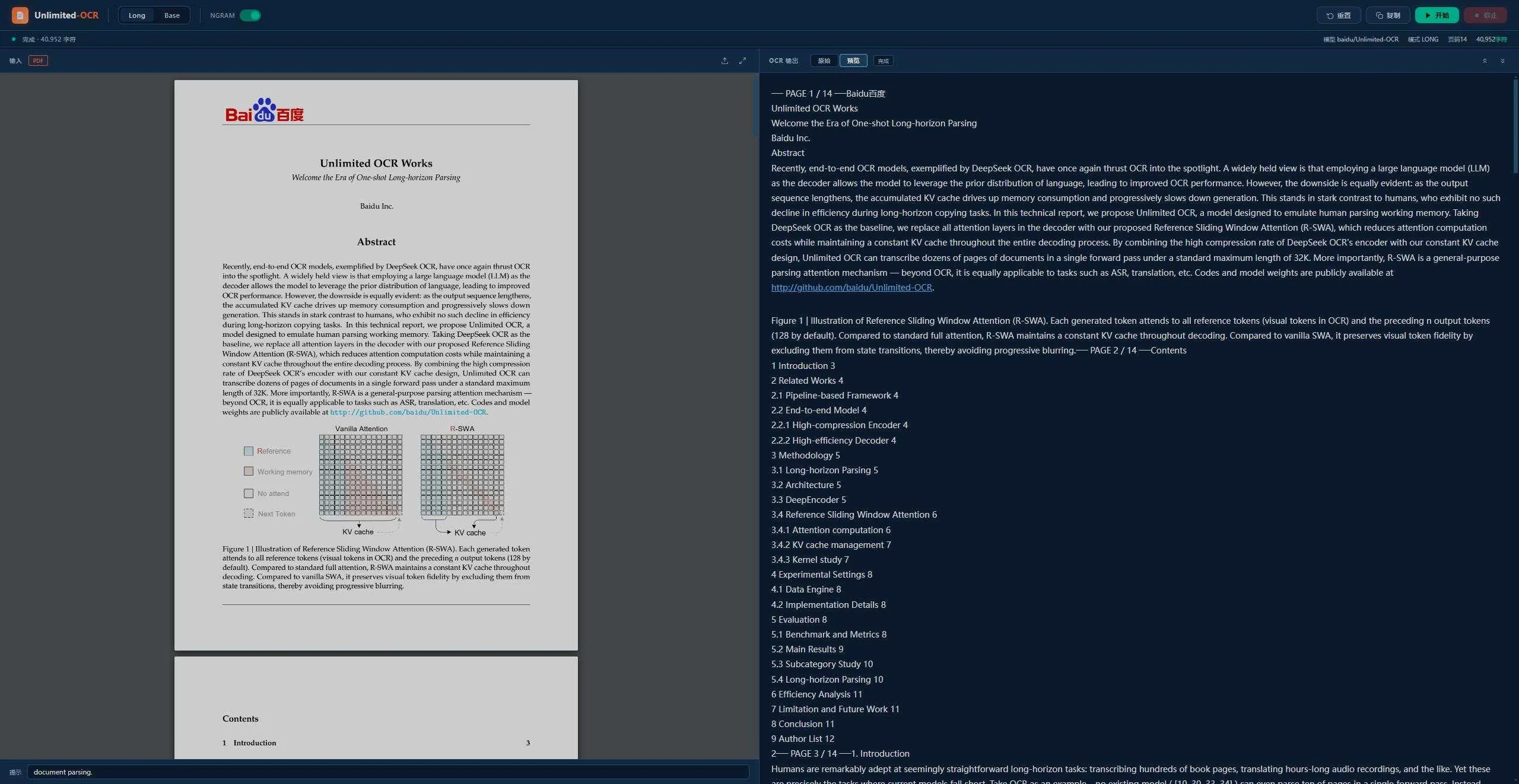Click the orange Unlimited-OCR logo icon
The height and width of the screenshot is (784, 1519).
[20, 15]
